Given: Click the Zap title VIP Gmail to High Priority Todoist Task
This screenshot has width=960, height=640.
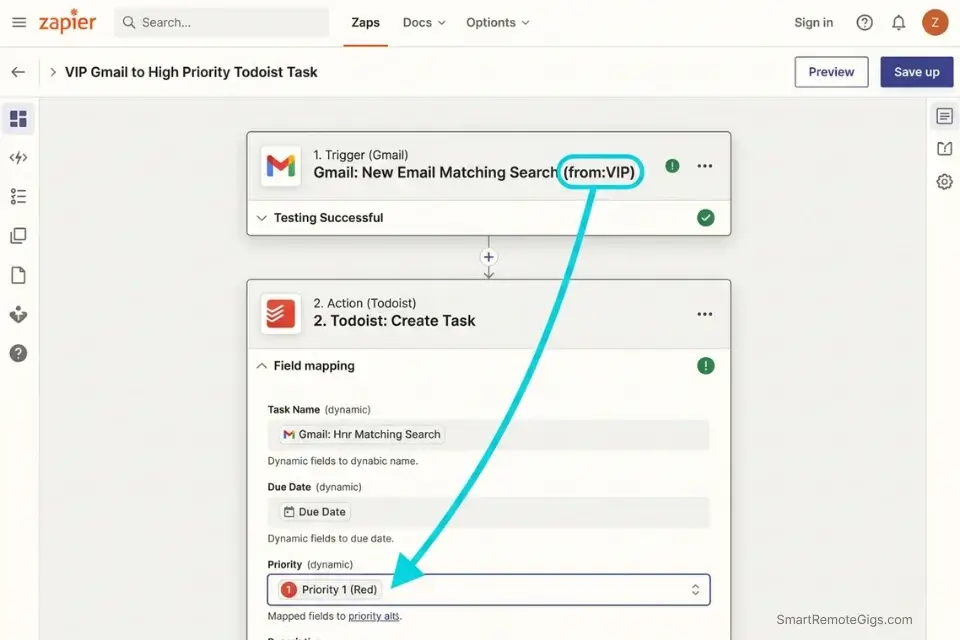Looking at the screenshot, I should click(191, 72).
